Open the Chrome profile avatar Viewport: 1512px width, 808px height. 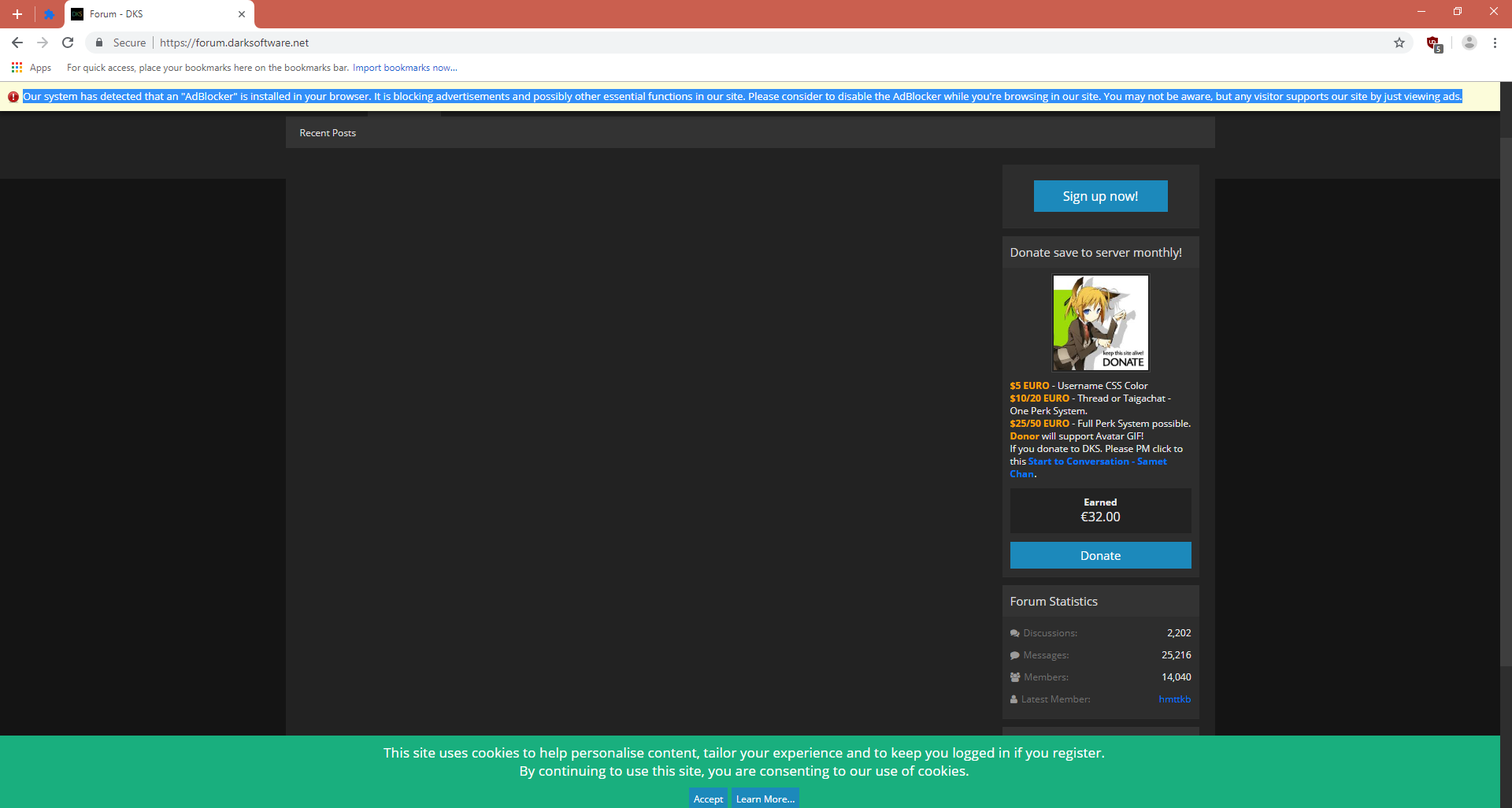click(x=1469, y=43)
